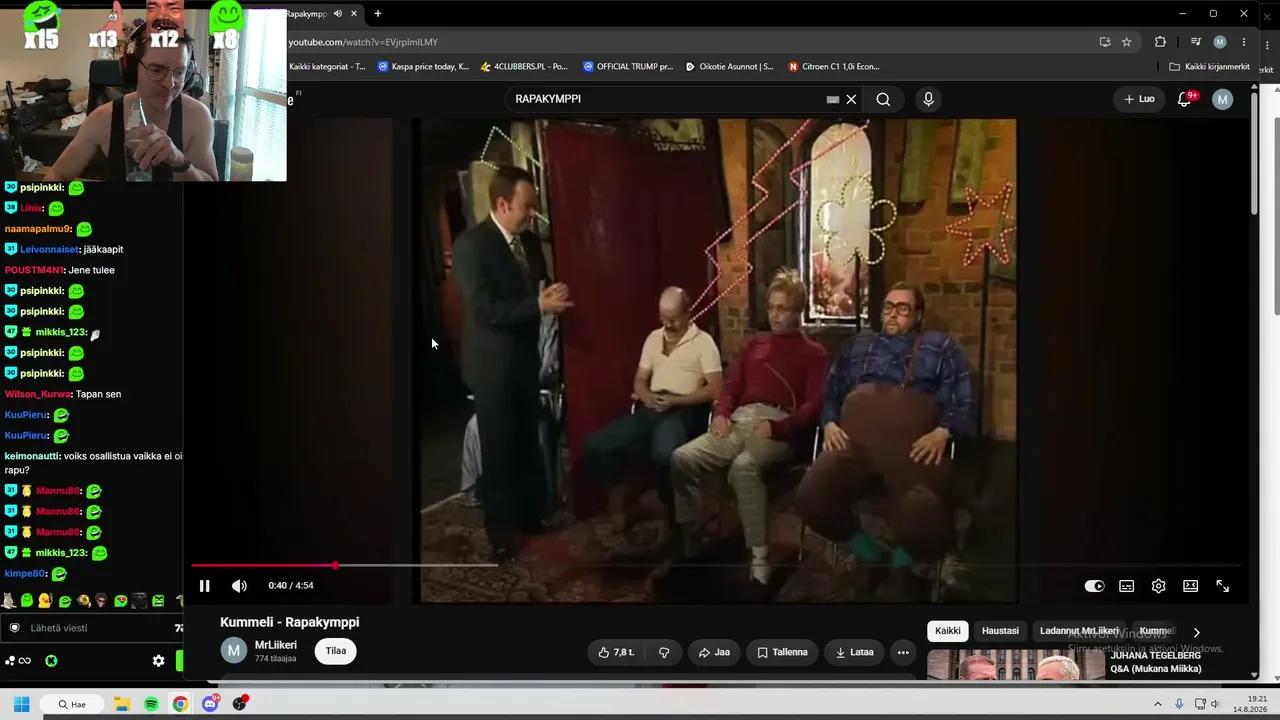The width and height of the screenshot is (1280, 720).
Task: Install or cast via address bar screen icon
Action: pyautogui.click(x=1105, y=42)
